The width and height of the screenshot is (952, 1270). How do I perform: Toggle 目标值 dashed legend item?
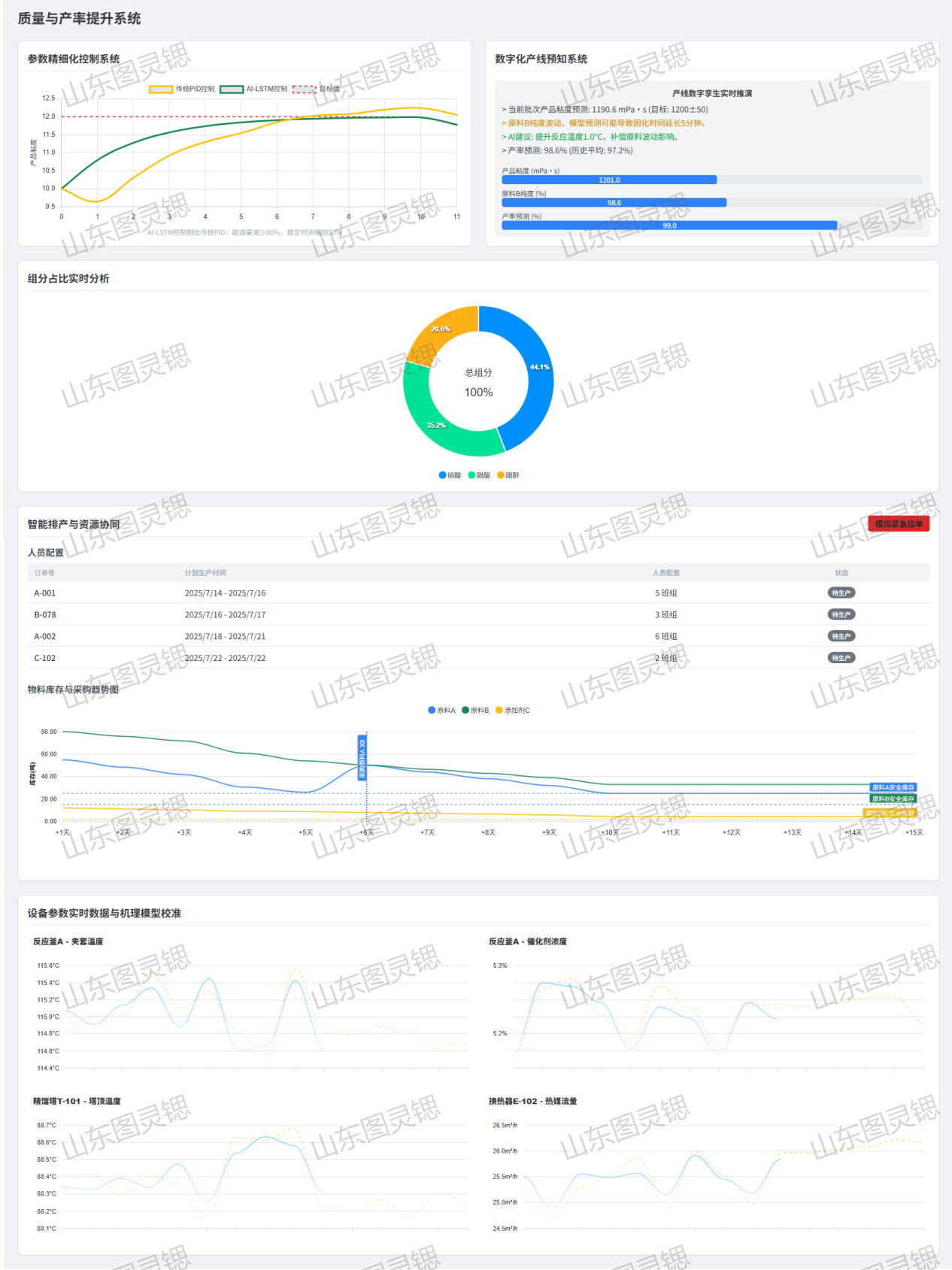(317, 89)
